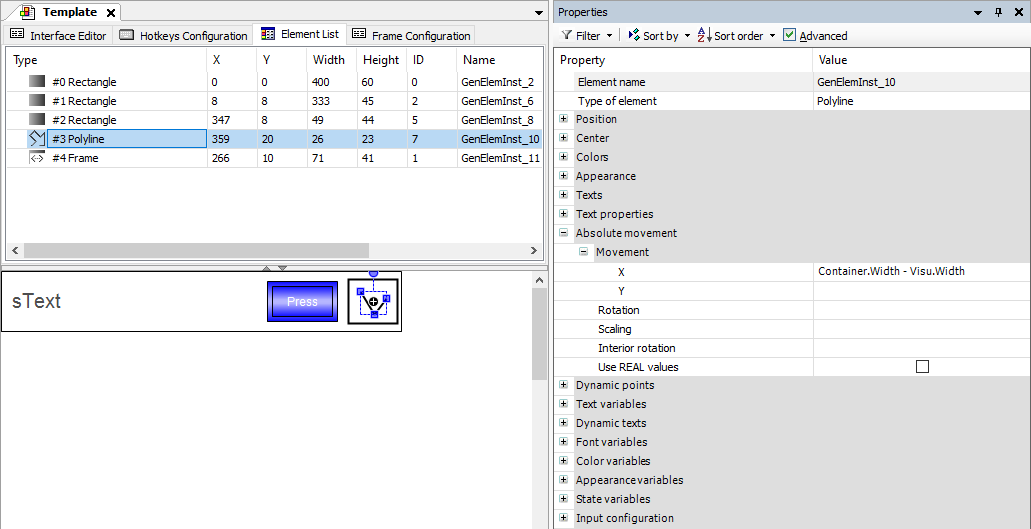Screen dimensions: 1031x529
Task: Click the Frame icon in row #4
Action: tap(37, 158)
